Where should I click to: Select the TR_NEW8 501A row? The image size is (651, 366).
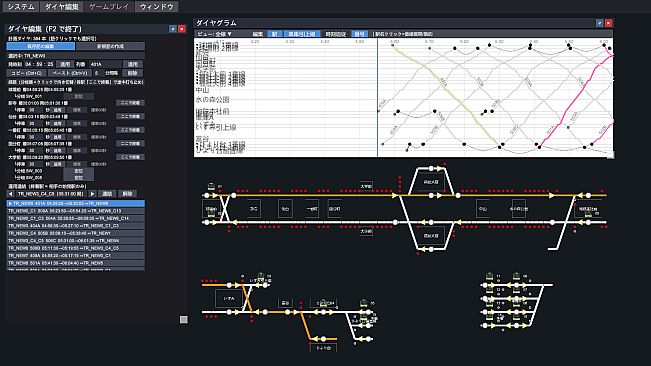point(76,263)
